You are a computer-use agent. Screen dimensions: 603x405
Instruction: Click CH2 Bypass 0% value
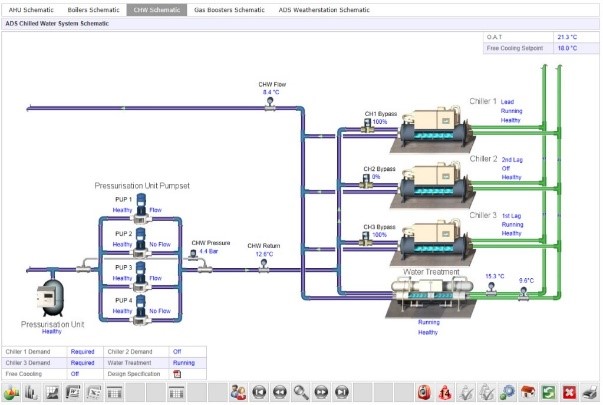[x=376, y=177]
